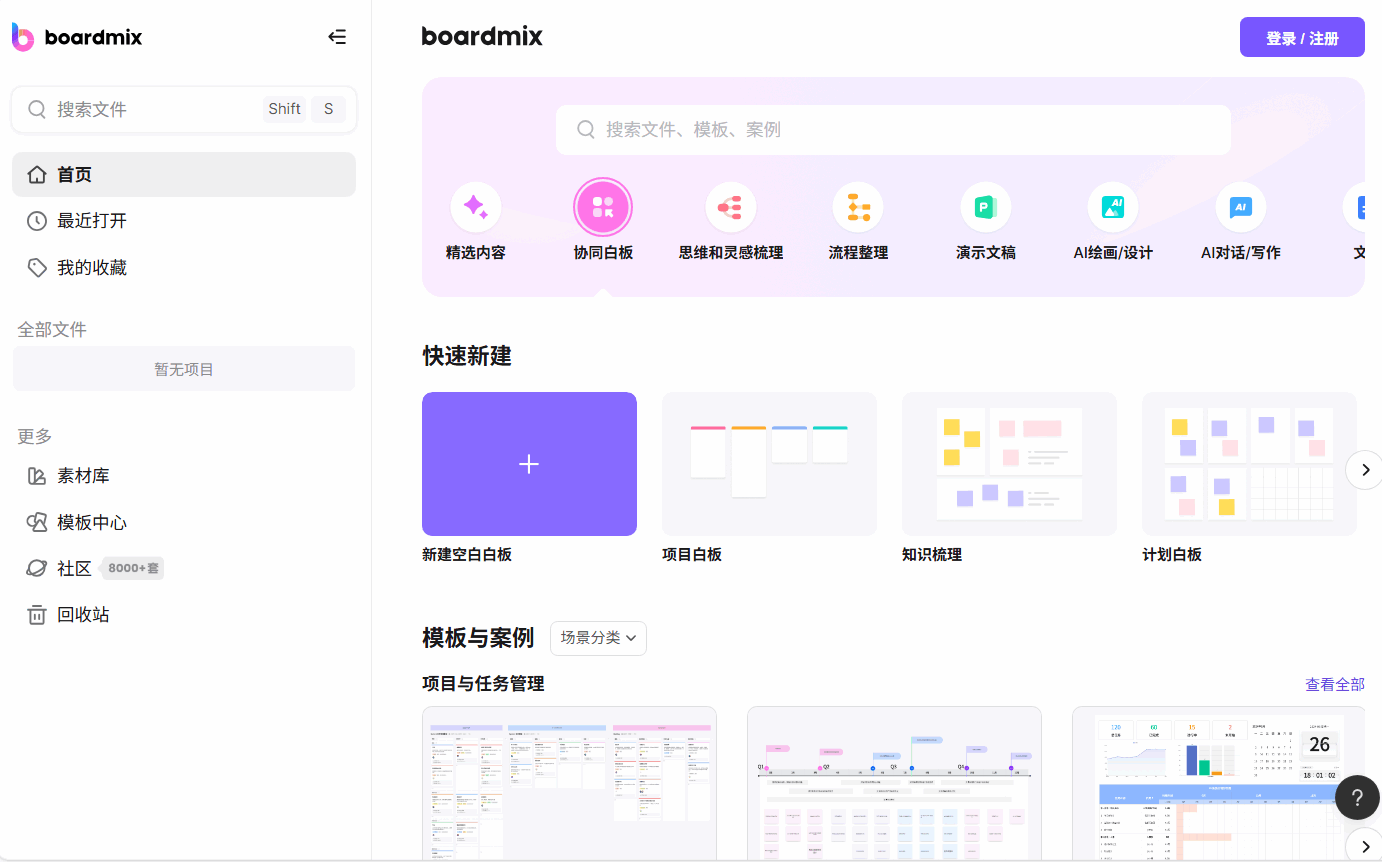Select the AI绘画/设计 icon

1113,207
